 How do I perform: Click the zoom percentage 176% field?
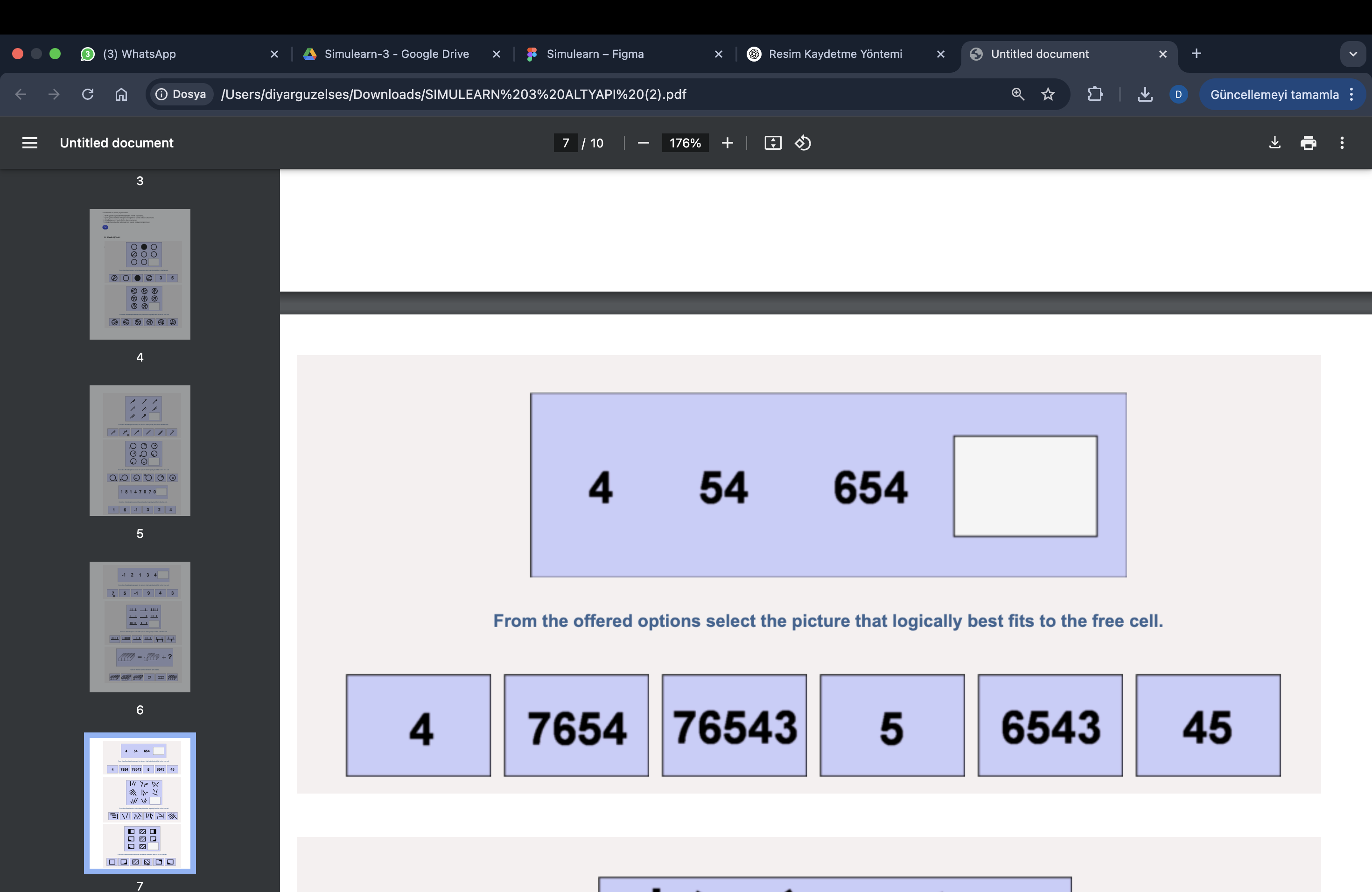tap(685, 143)
